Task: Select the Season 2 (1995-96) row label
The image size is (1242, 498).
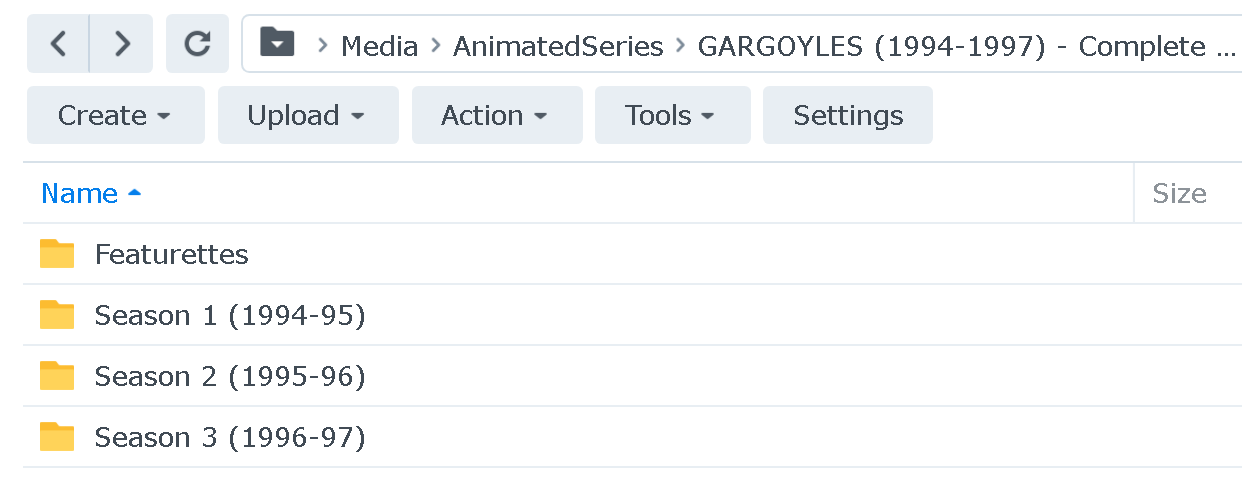Action: 230,376
